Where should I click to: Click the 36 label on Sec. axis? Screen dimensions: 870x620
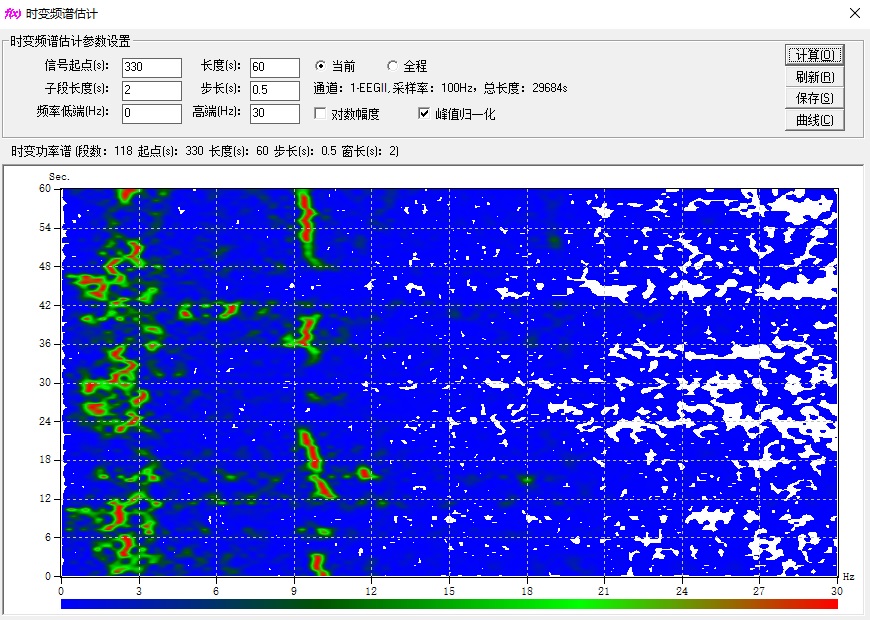tap(44, 344)
